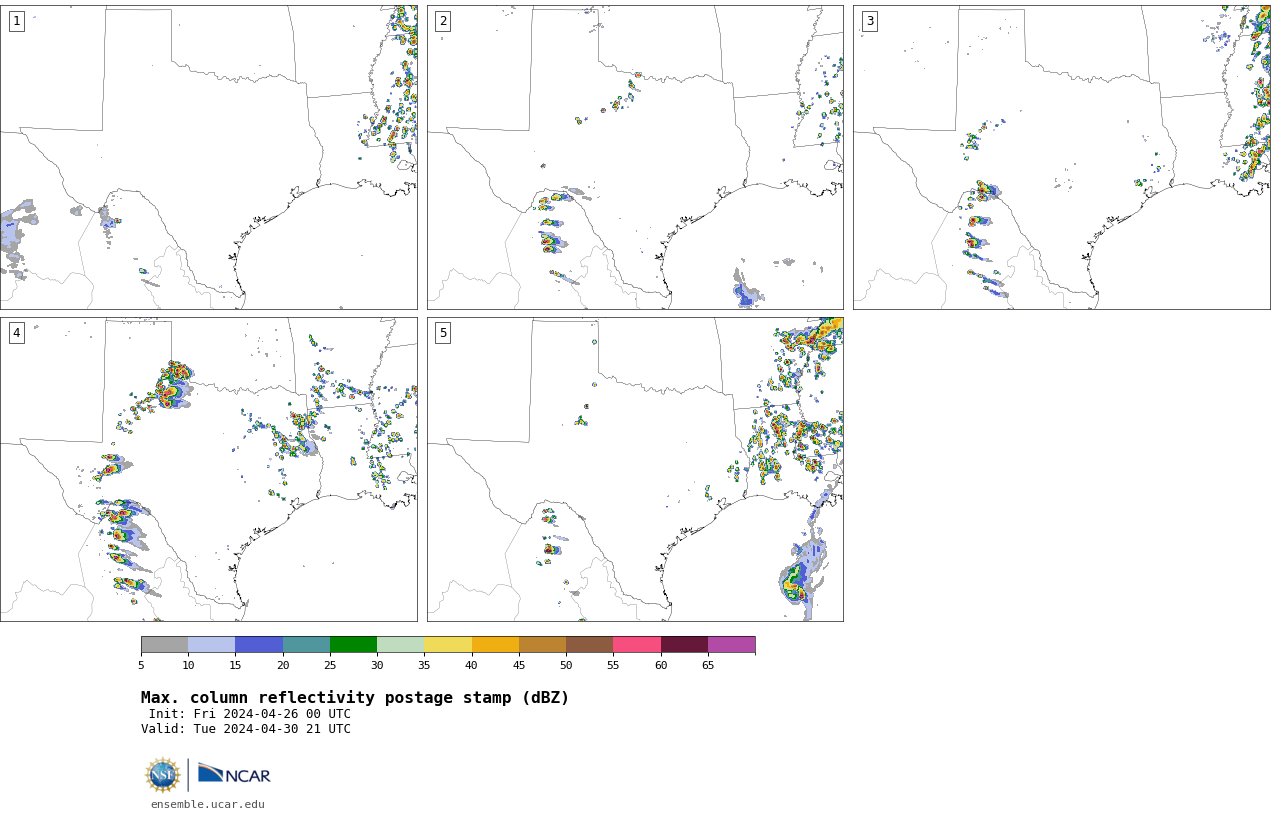This screenshot has width=1280, height=815.
Task: Open ensemble member 5 postage stamp map
Action: (635, 469)
